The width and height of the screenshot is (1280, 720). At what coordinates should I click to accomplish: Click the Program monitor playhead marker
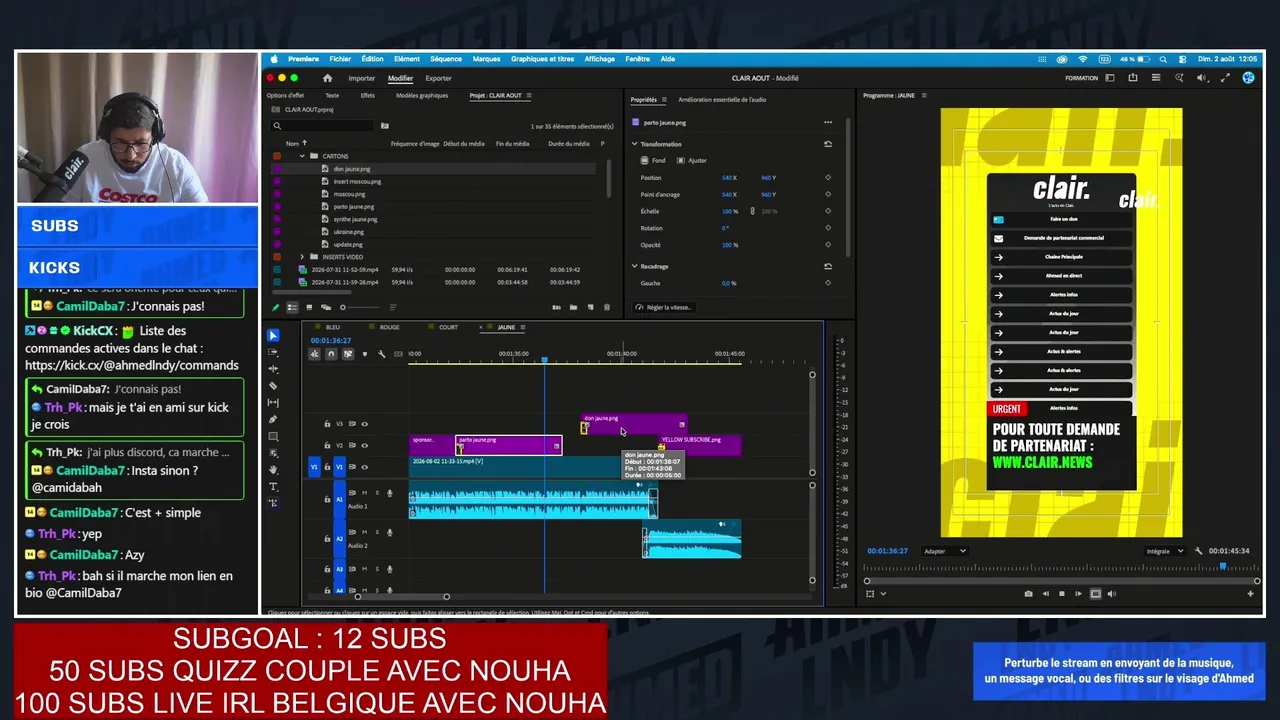coord(1222,567)
